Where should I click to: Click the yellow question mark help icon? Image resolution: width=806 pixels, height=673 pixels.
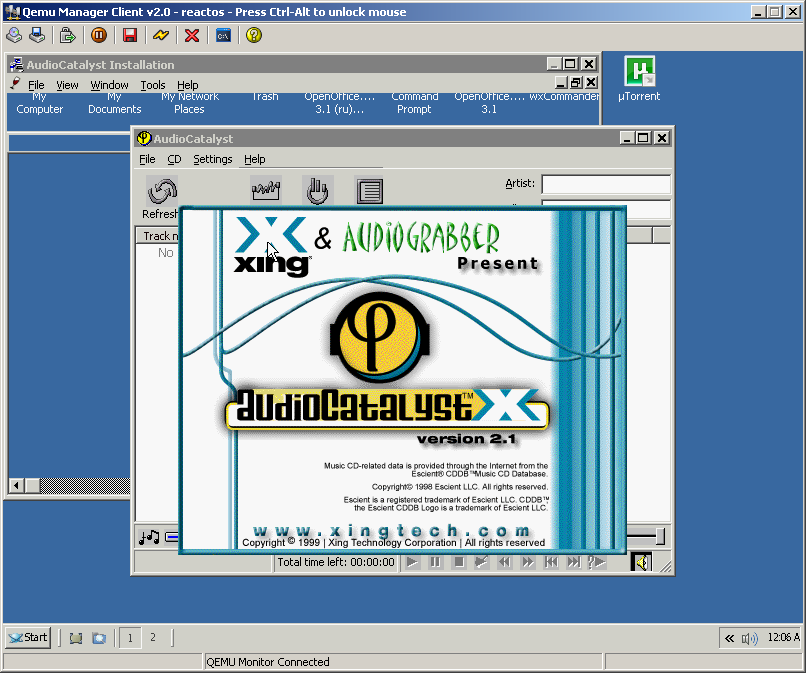click(x=254, y=35)
